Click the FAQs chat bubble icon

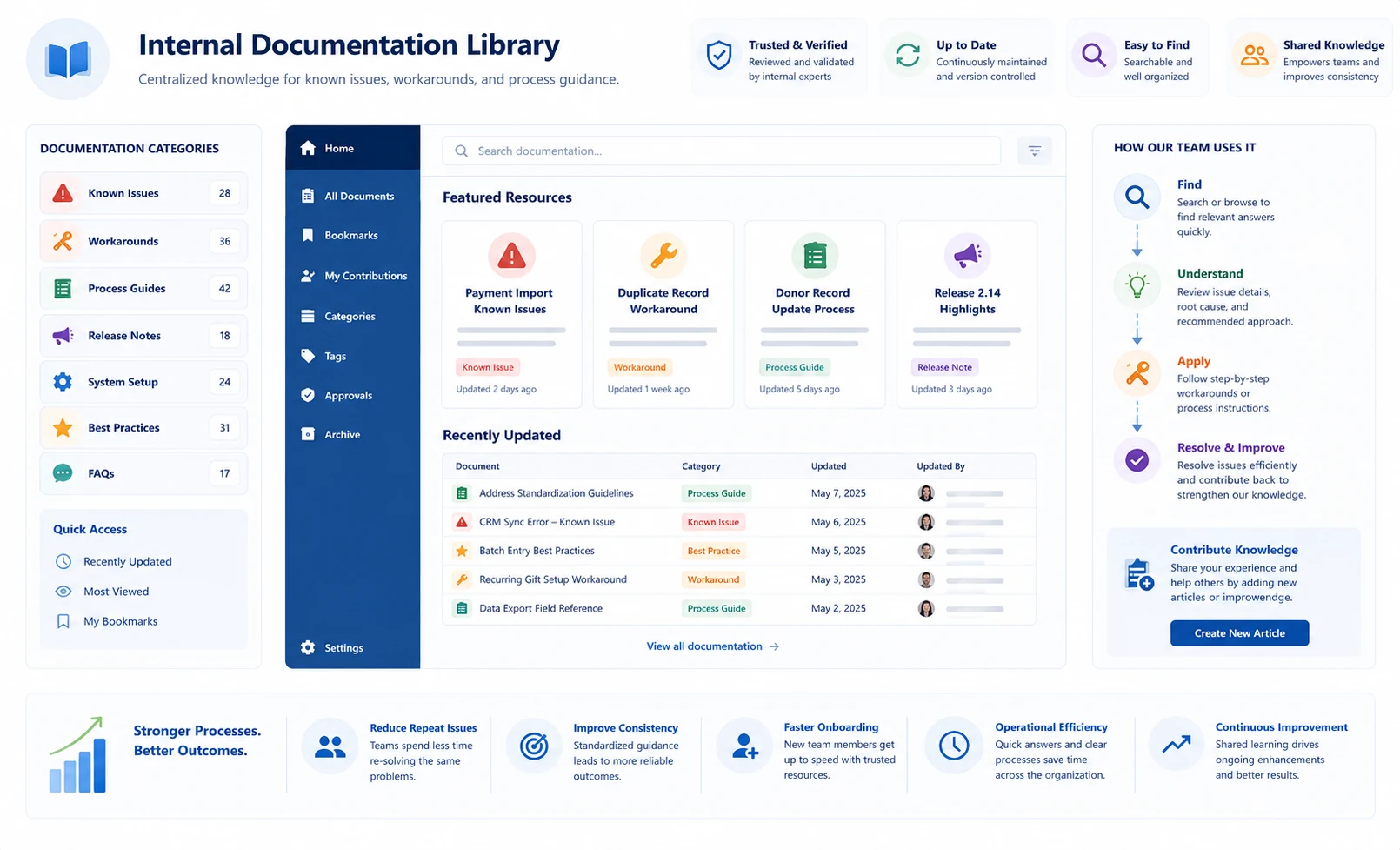tap(63, 473)
